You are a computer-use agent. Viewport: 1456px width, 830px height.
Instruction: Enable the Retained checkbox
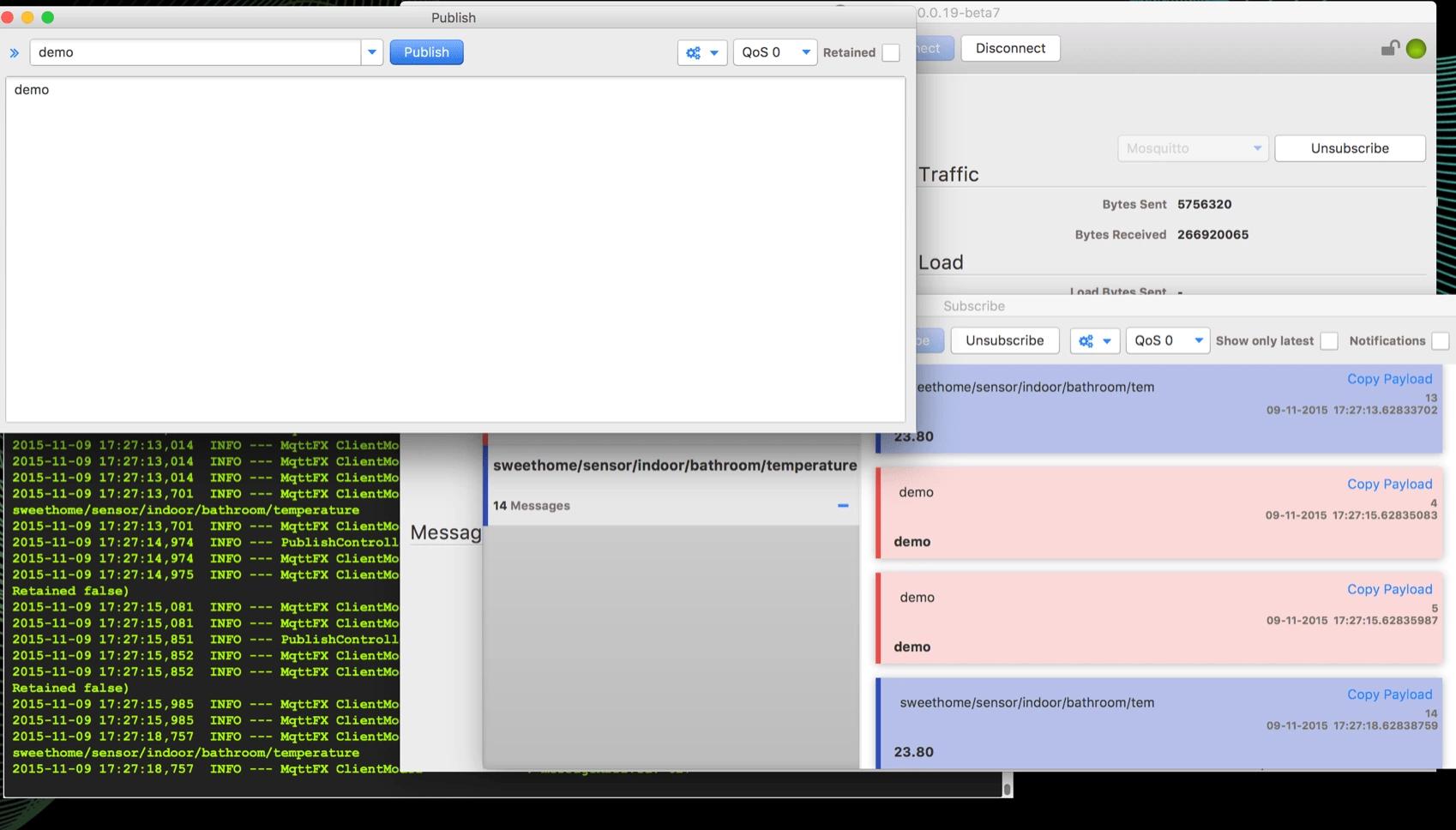[891, 52]
